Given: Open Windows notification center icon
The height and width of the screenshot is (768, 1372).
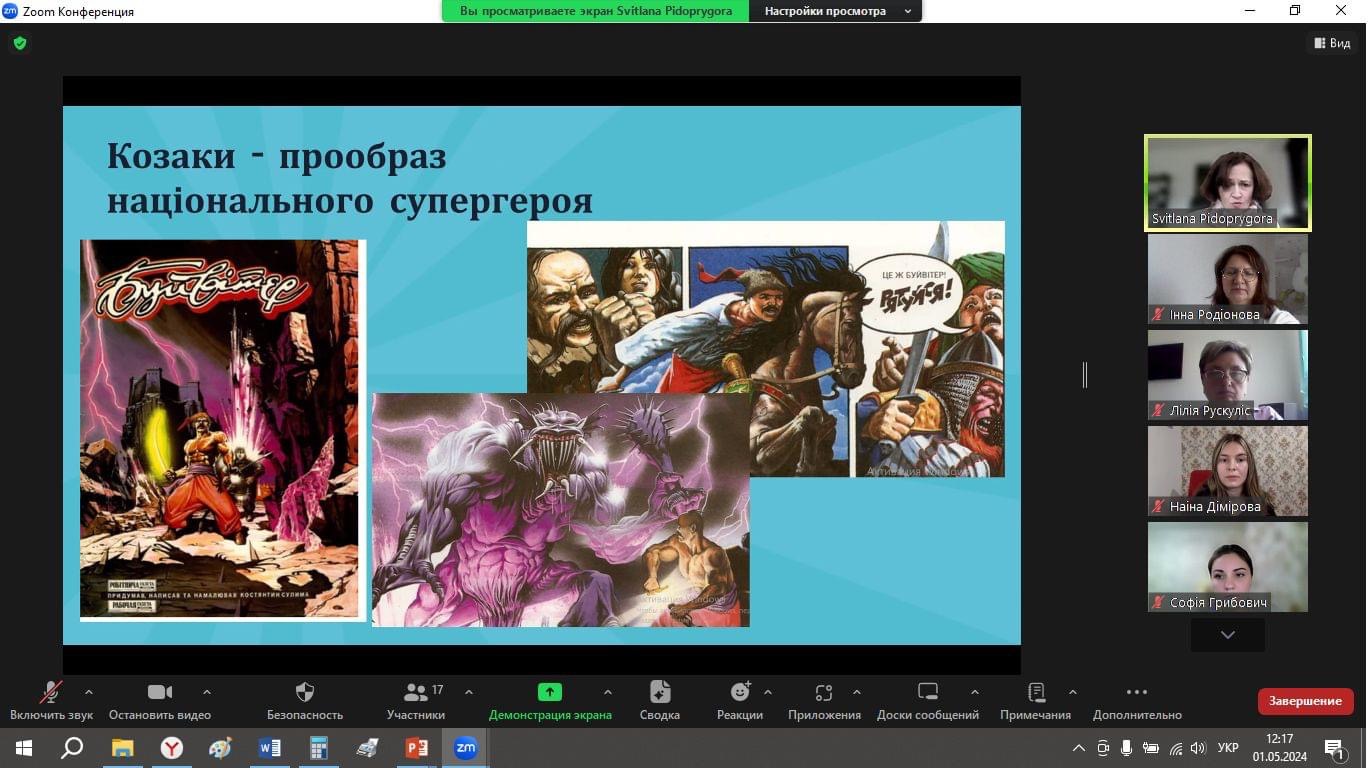Looking at the screenshot, I should (x=1335, y=748).
